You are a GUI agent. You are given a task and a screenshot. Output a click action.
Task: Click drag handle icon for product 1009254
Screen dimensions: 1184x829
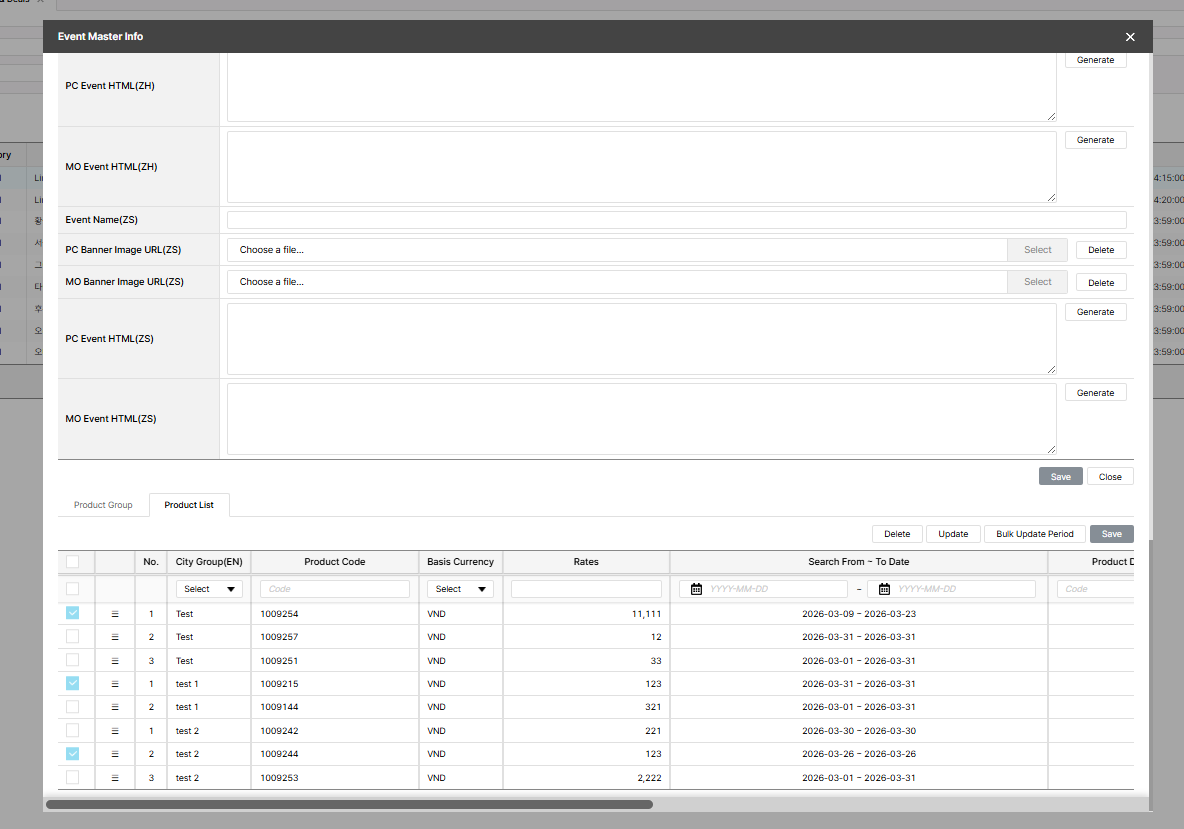coord(115,613)
